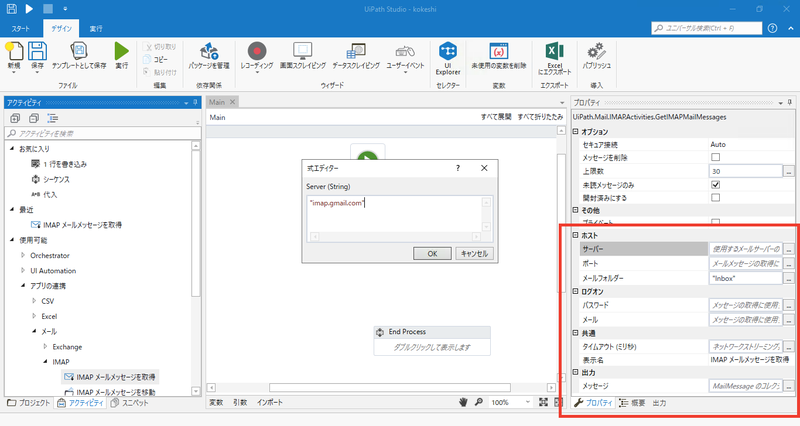Click the magnifier zoom icon in designer
Image resolution: width=800 pixels, height=426 pixels.
(479, 402)
